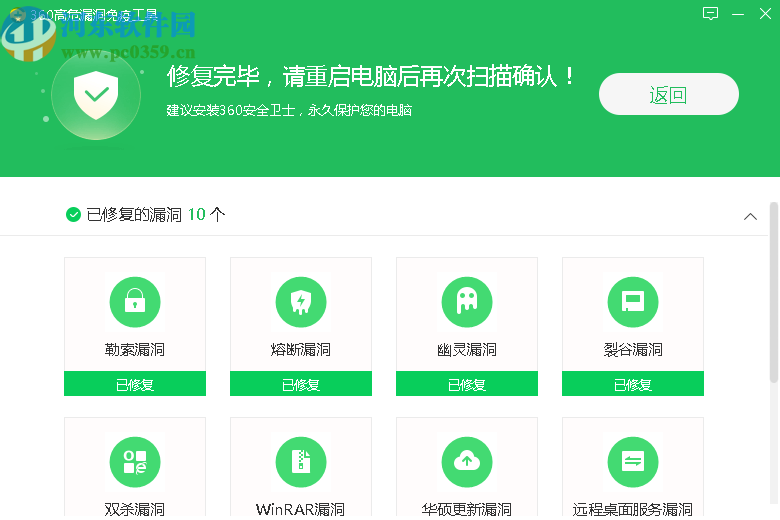Select the 远程桌面服务漏洞 arrows icon
The width and height of the screenshot is (780, 520).
tap(633, 462)
